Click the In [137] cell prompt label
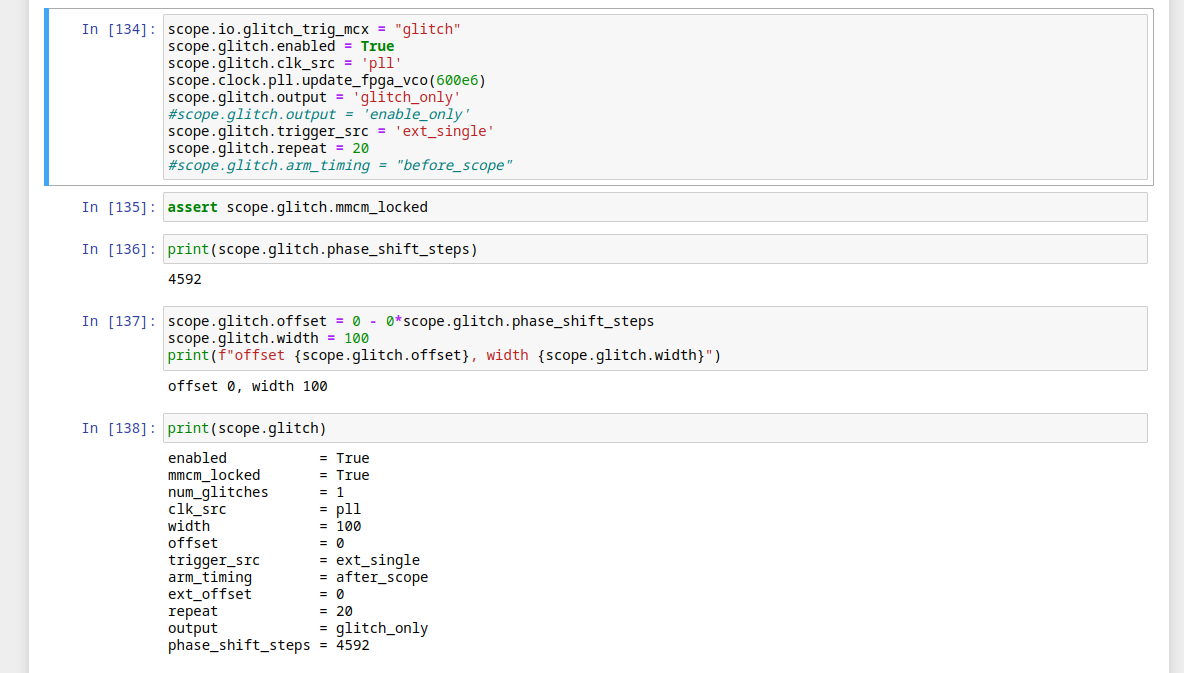The width and height of the screenshot is (1184, 673). 118,322
